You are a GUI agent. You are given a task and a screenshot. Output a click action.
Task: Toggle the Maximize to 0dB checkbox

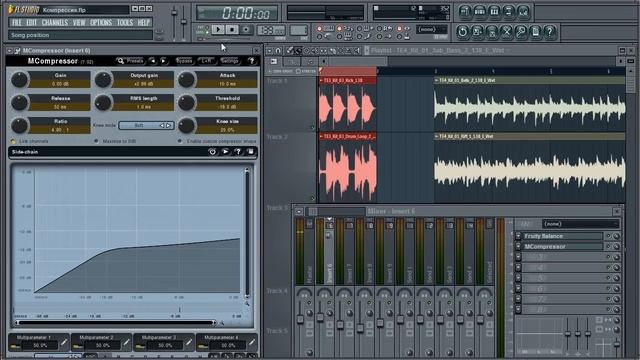point(96,141)
